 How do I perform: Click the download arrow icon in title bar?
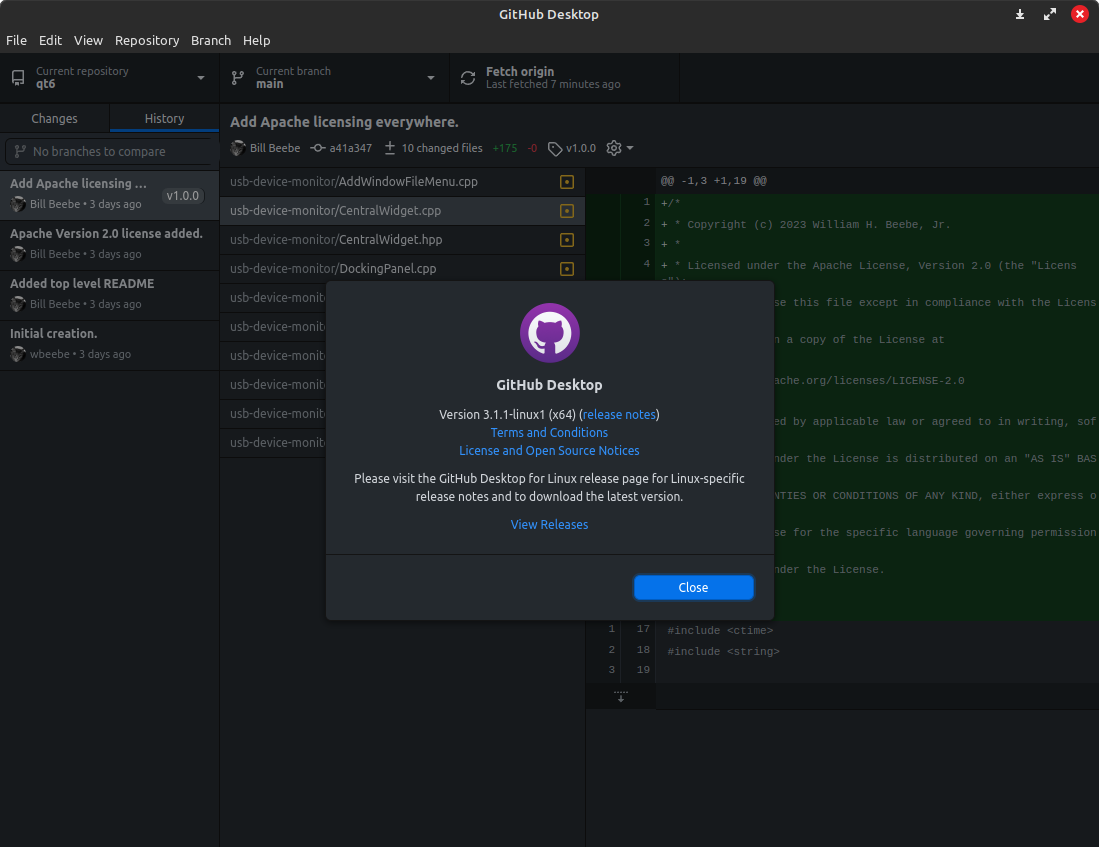tap(1020, 15)
